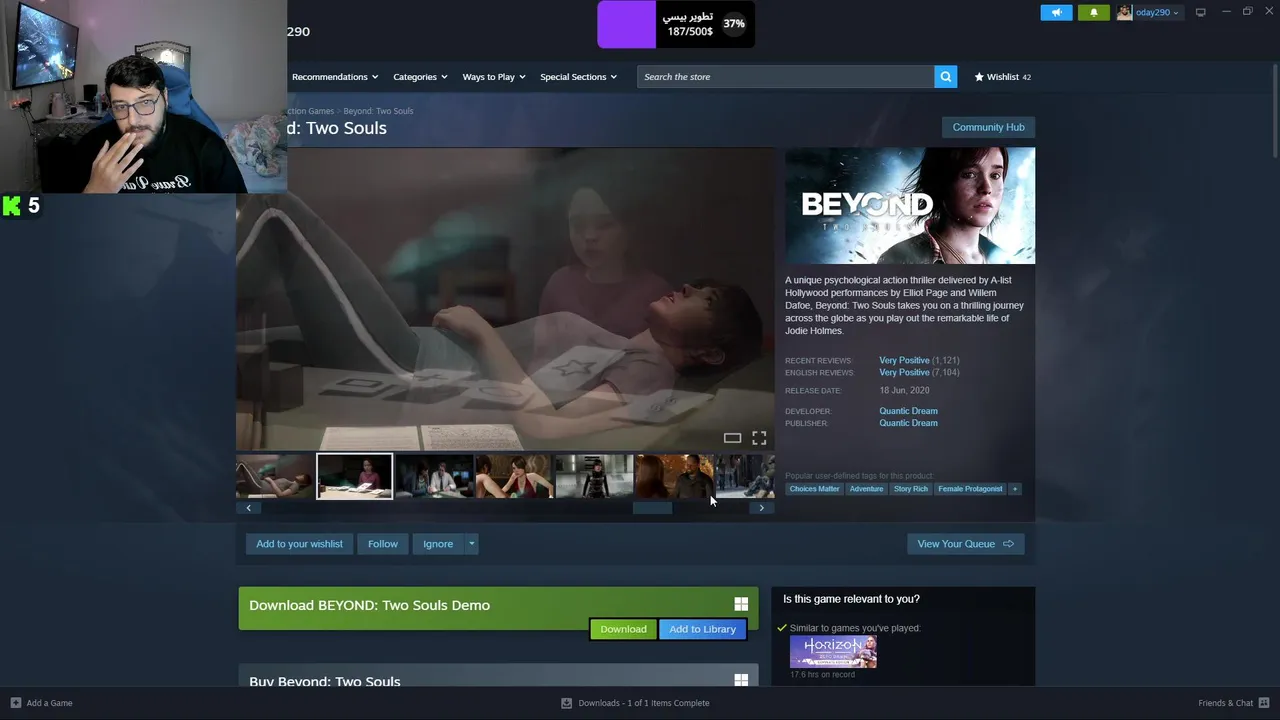Switch to Big Picture mode monitor icon
This screenshot has height=720, width=1280.
click(x=1200, y=12)
